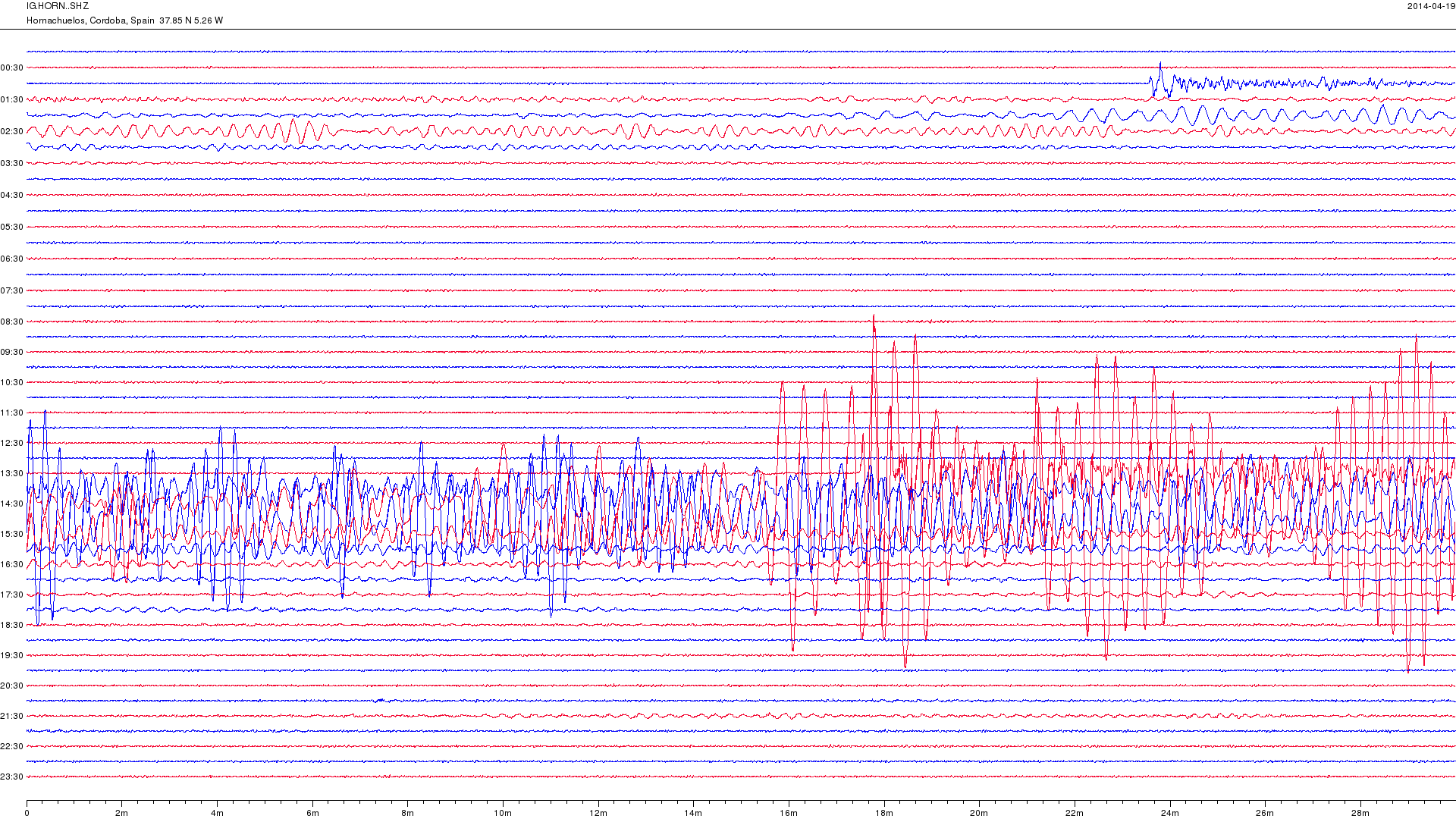The width and height of the screenshot is (1456, 819).
Task: Click the 18m axis label
Action: tap(884, 813)
